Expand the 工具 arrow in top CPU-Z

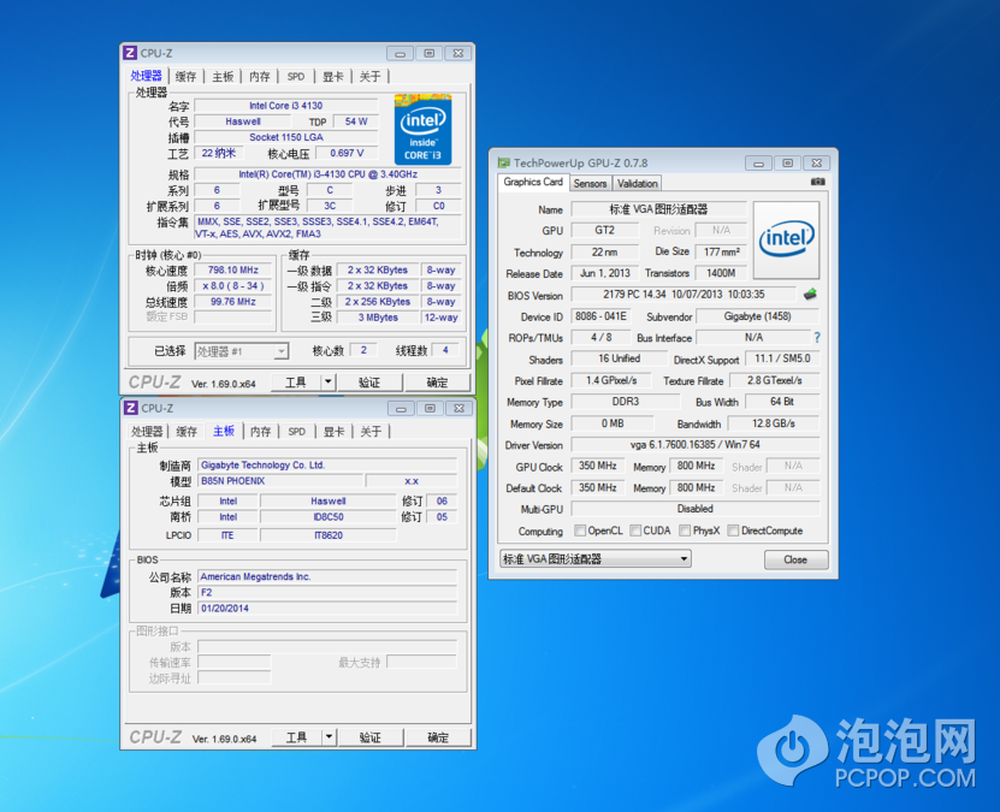[328, 382]
